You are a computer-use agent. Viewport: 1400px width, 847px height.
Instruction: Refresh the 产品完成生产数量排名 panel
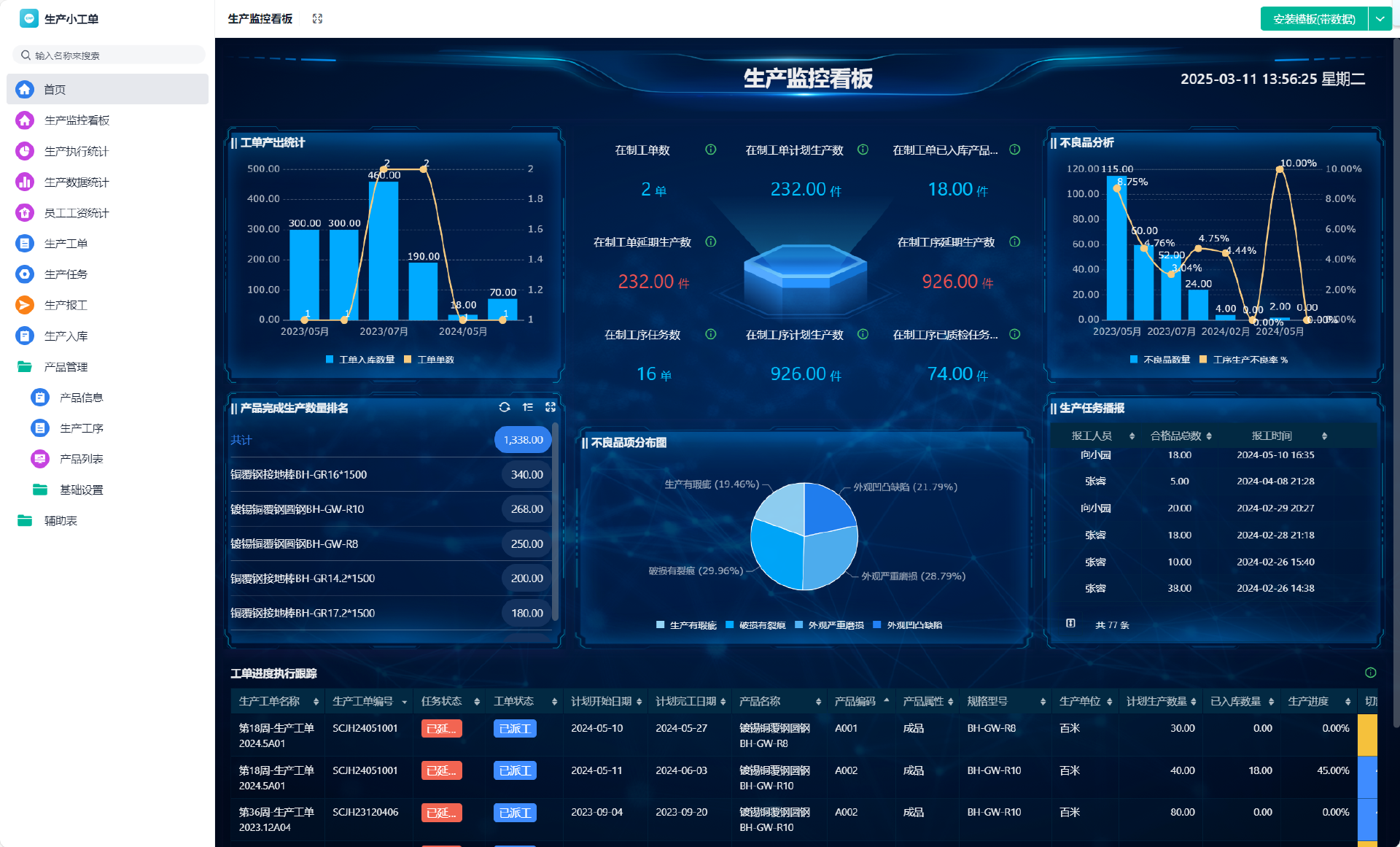pos(505,407)
